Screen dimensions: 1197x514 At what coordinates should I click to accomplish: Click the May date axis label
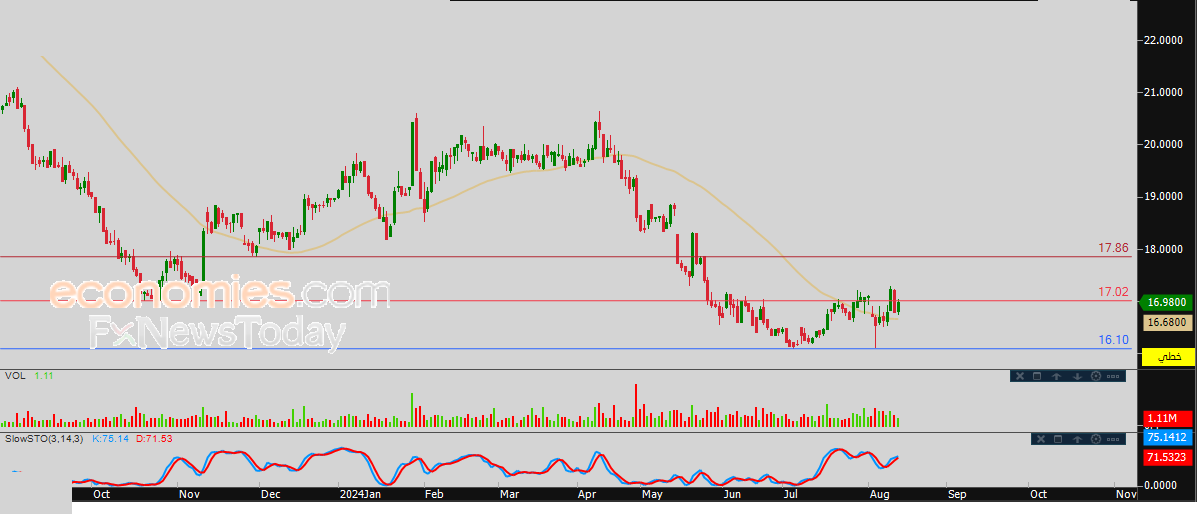[650, 494]
